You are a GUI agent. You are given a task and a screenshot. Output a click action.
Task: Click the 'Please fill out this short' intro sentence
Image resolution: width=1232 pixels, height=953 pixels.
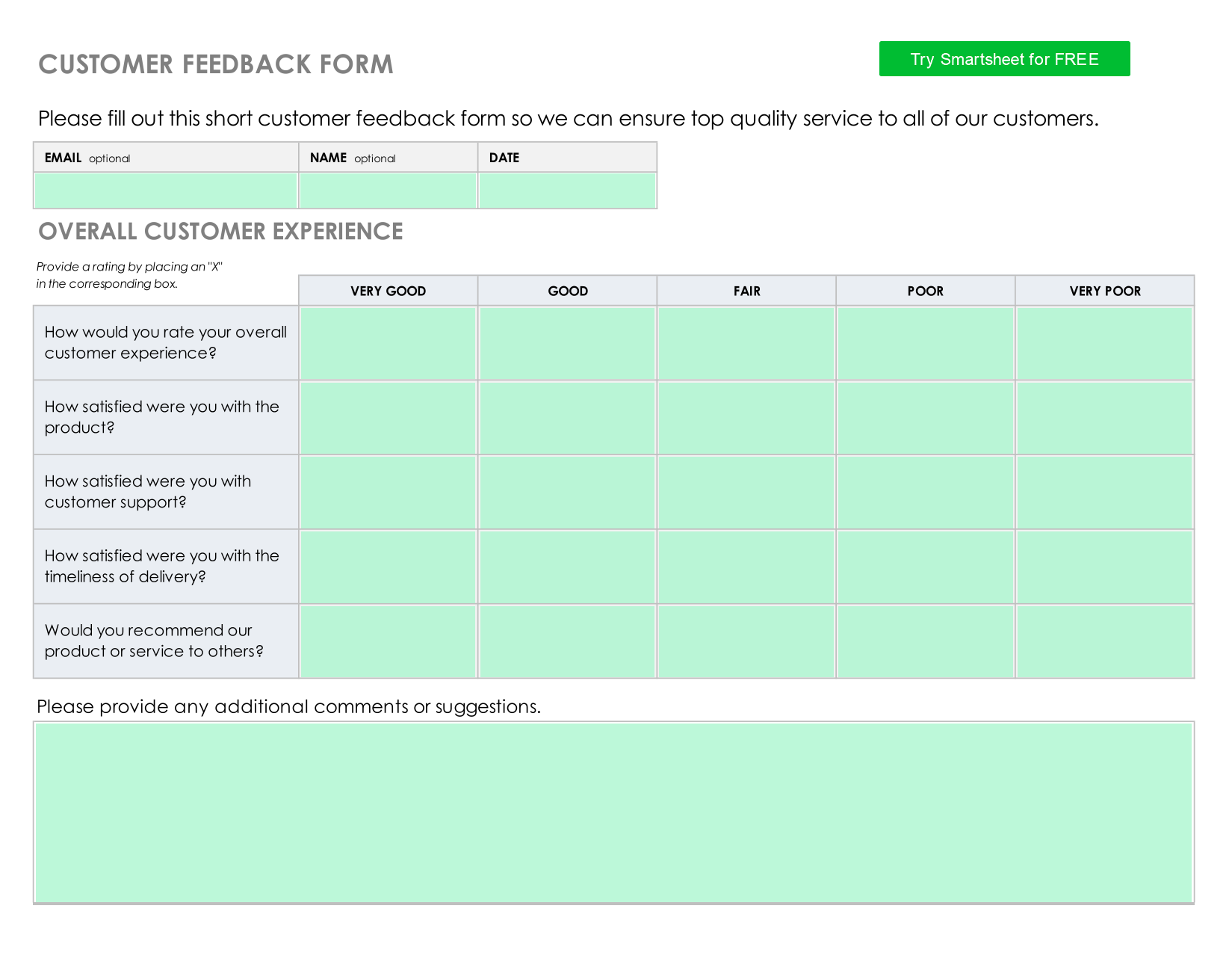coord(569,119)
